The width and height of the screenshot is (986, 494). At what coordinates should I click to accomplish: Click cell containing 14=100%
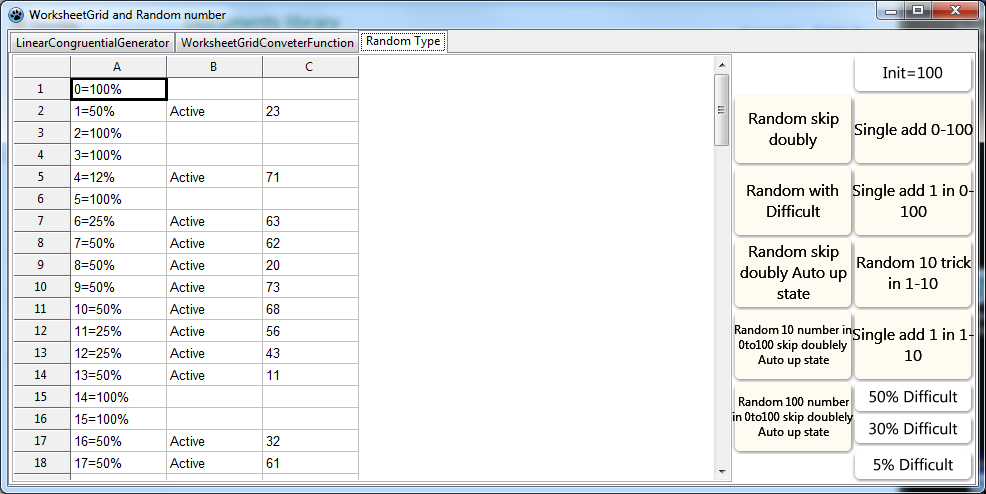(119, 397)
